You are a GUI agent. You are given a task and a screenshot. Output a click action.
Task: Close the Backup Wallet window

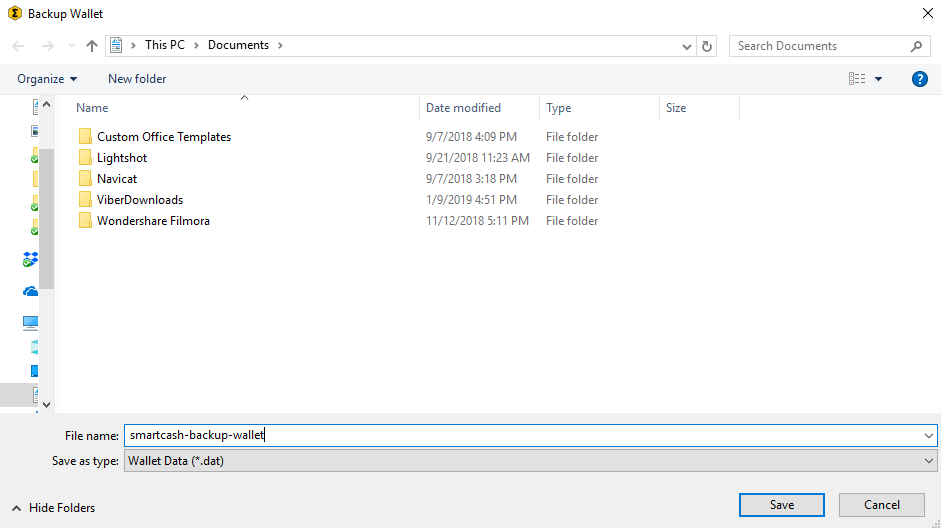927,13
